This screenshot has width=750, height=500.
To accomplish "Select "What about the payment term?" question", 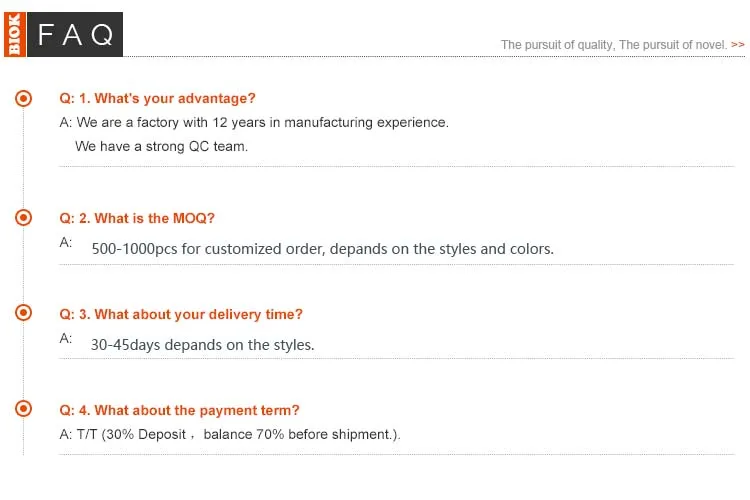I will pyautogui.click(x=179, y=410).
